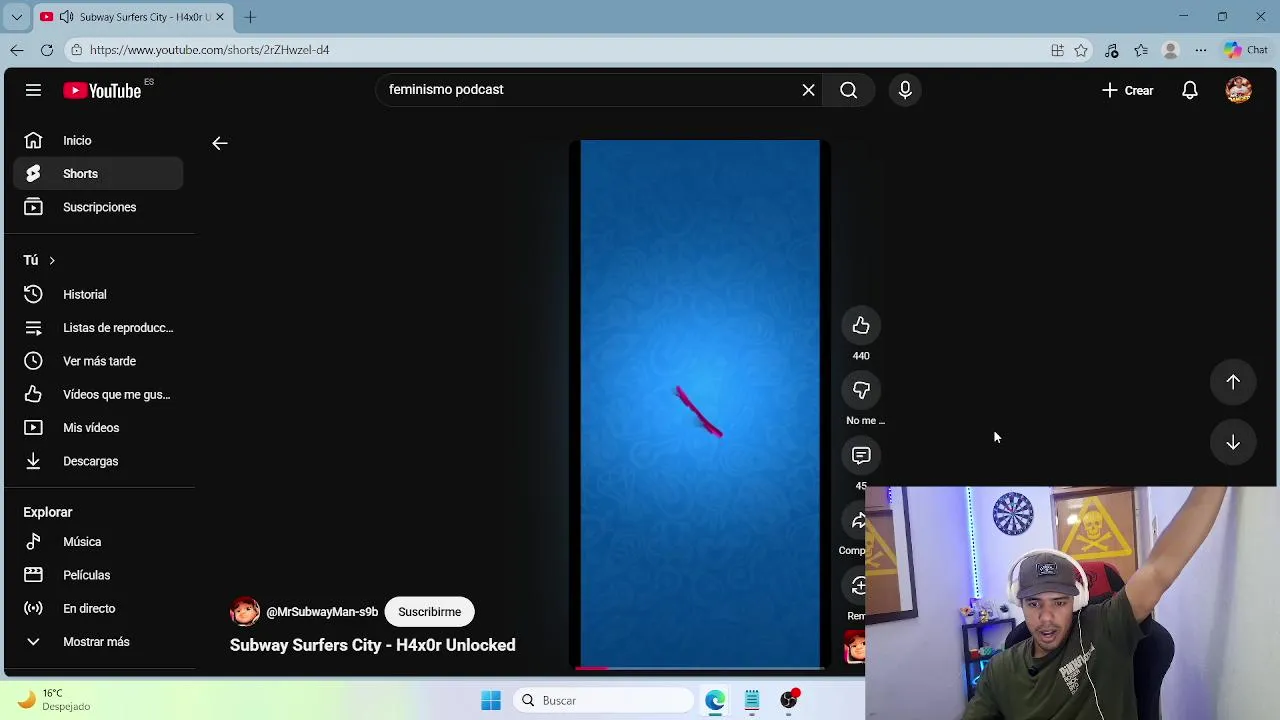
Task: Open Suscripciones in the sidebar
Action: pos(98,207)
